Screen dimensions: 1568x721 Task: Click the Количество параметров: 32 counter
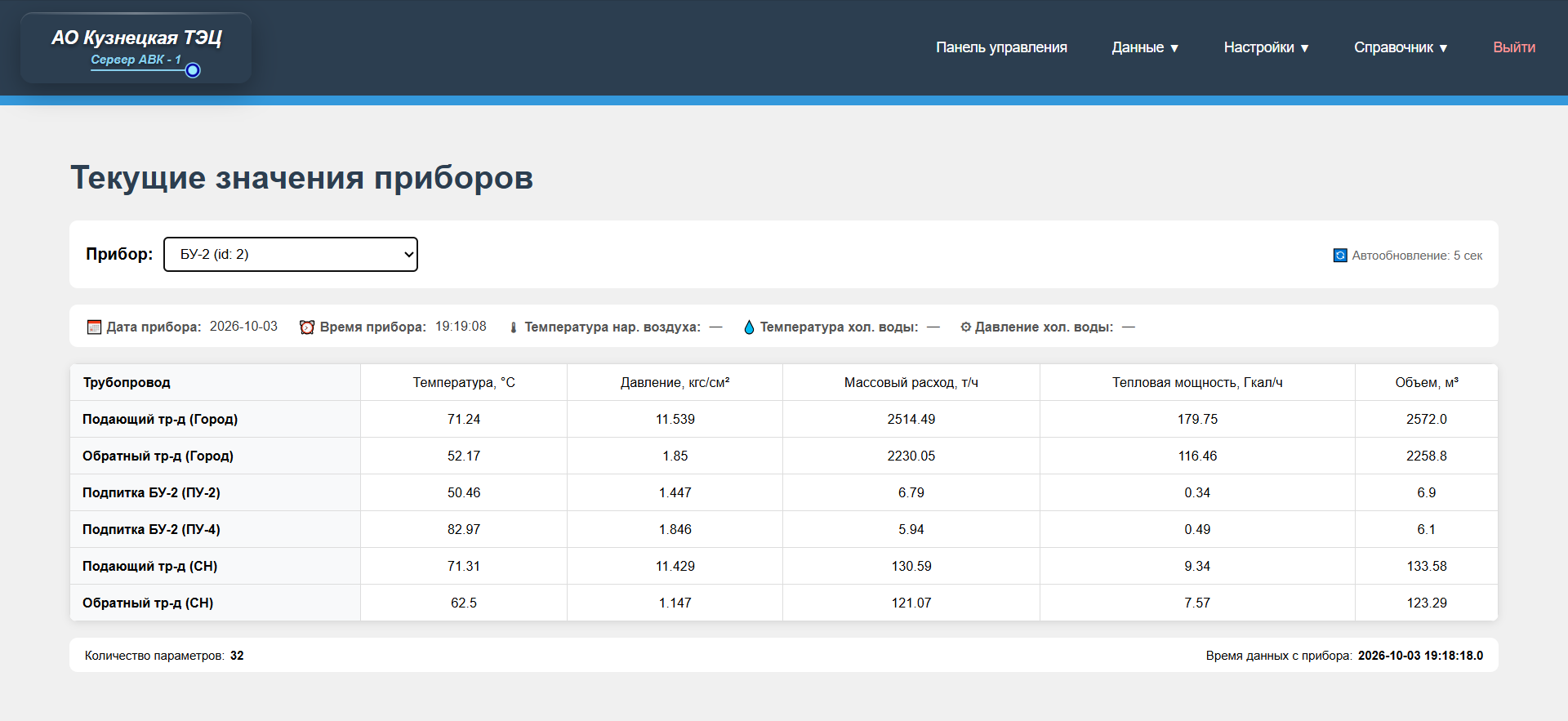164,656
